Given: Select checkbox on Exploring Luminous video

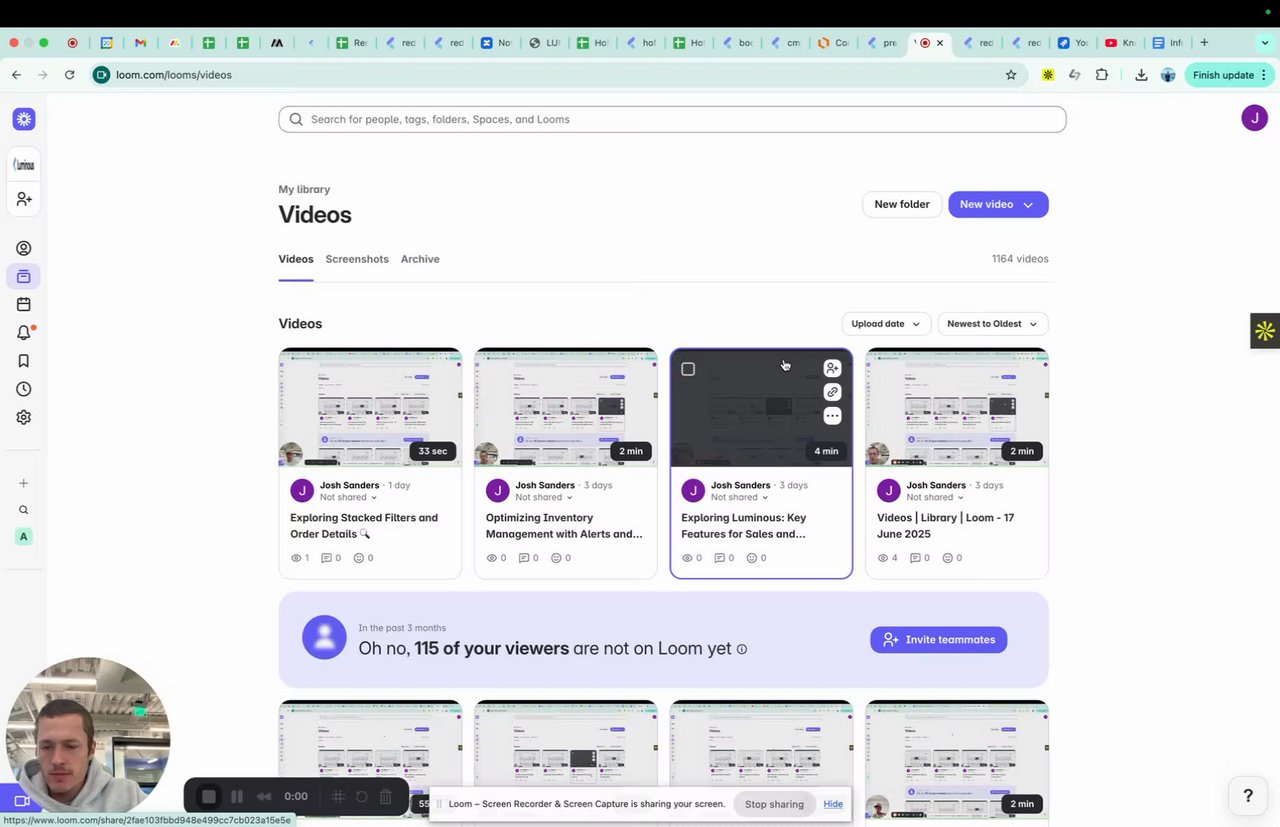Looking at the screenshot, I should 688,369.
